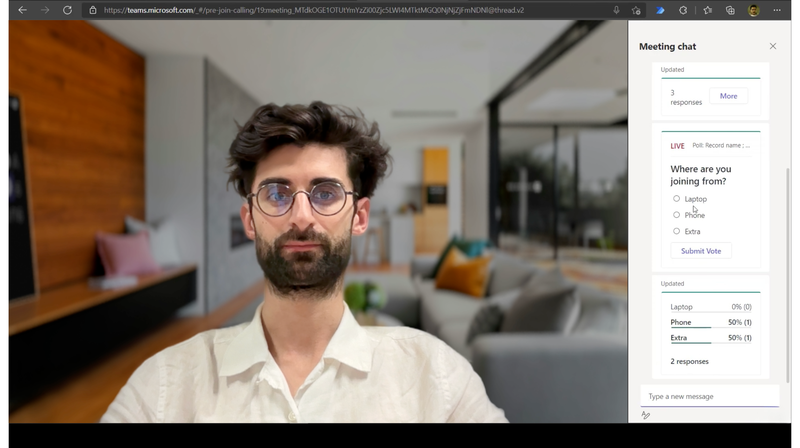Open the Collections icon

coord(730,10)
